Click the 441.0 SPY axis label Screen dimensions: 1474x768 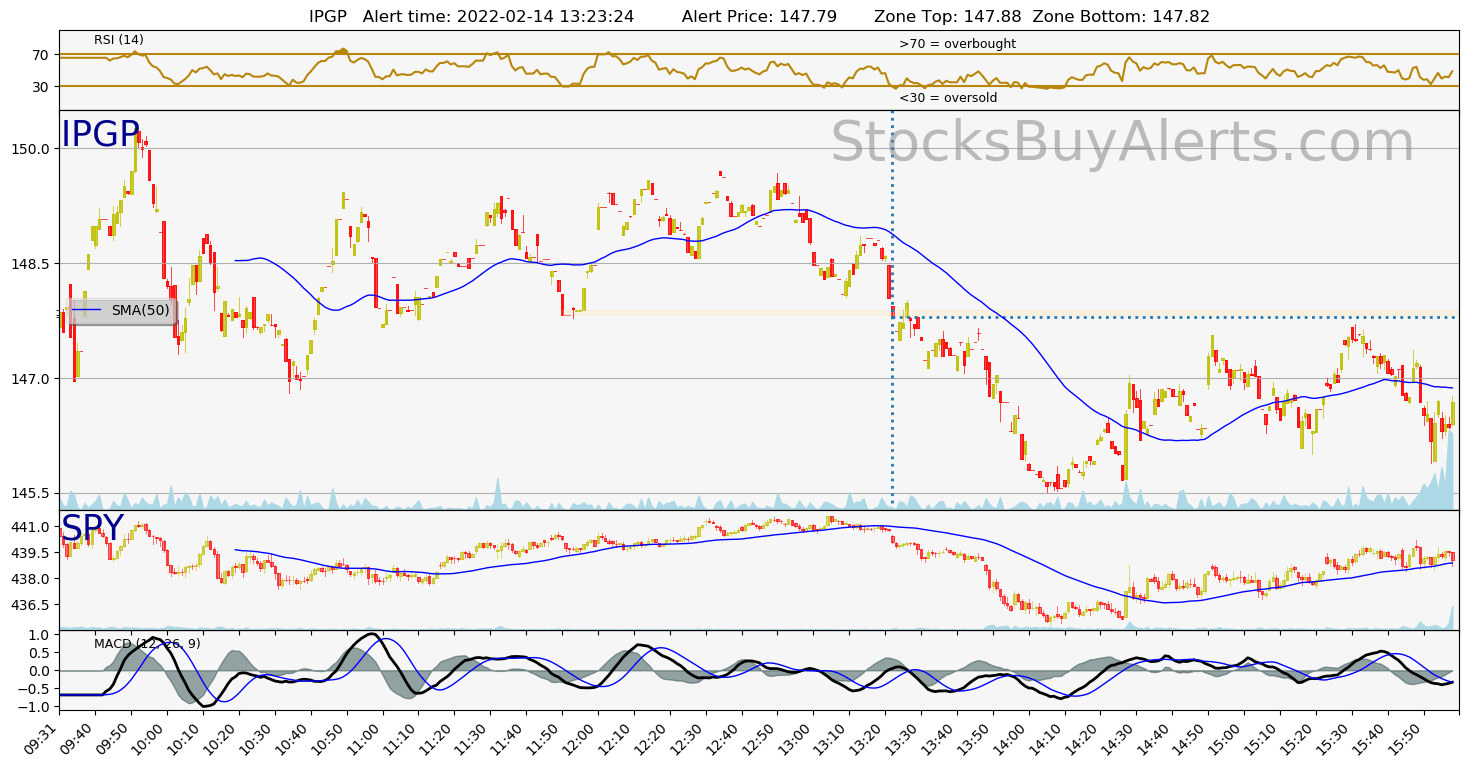pyautogui.click(x=33, y=527)
